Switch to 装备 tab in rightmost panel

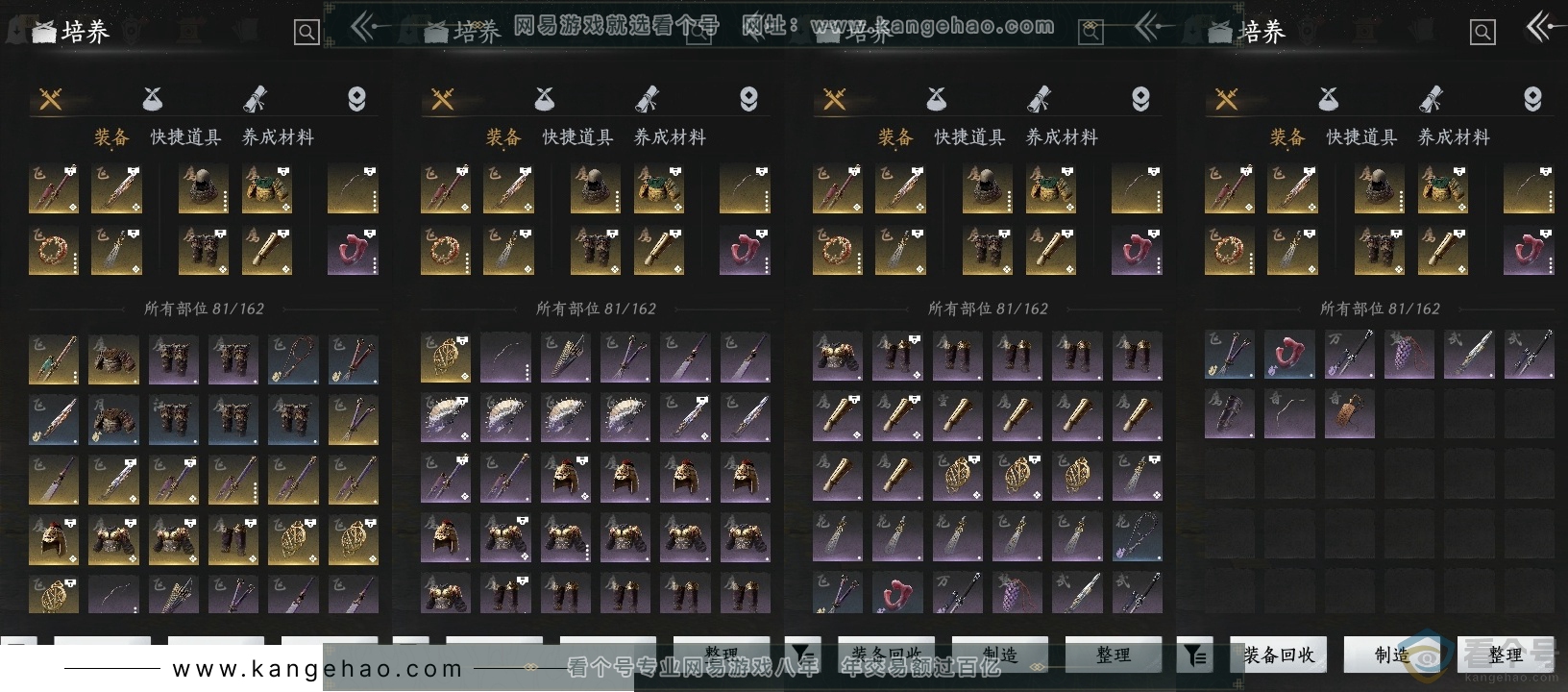click(1287, 137)
